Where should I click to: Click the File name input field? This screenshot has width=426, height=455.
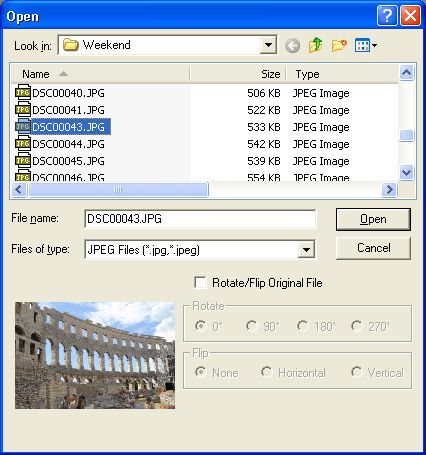[x=200, y=219]
